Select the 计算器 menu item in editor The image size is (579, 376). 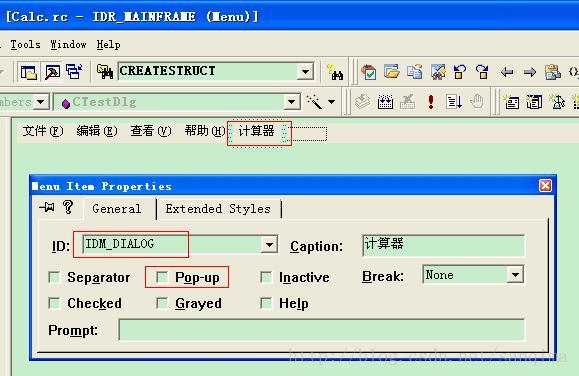[257, 131]
